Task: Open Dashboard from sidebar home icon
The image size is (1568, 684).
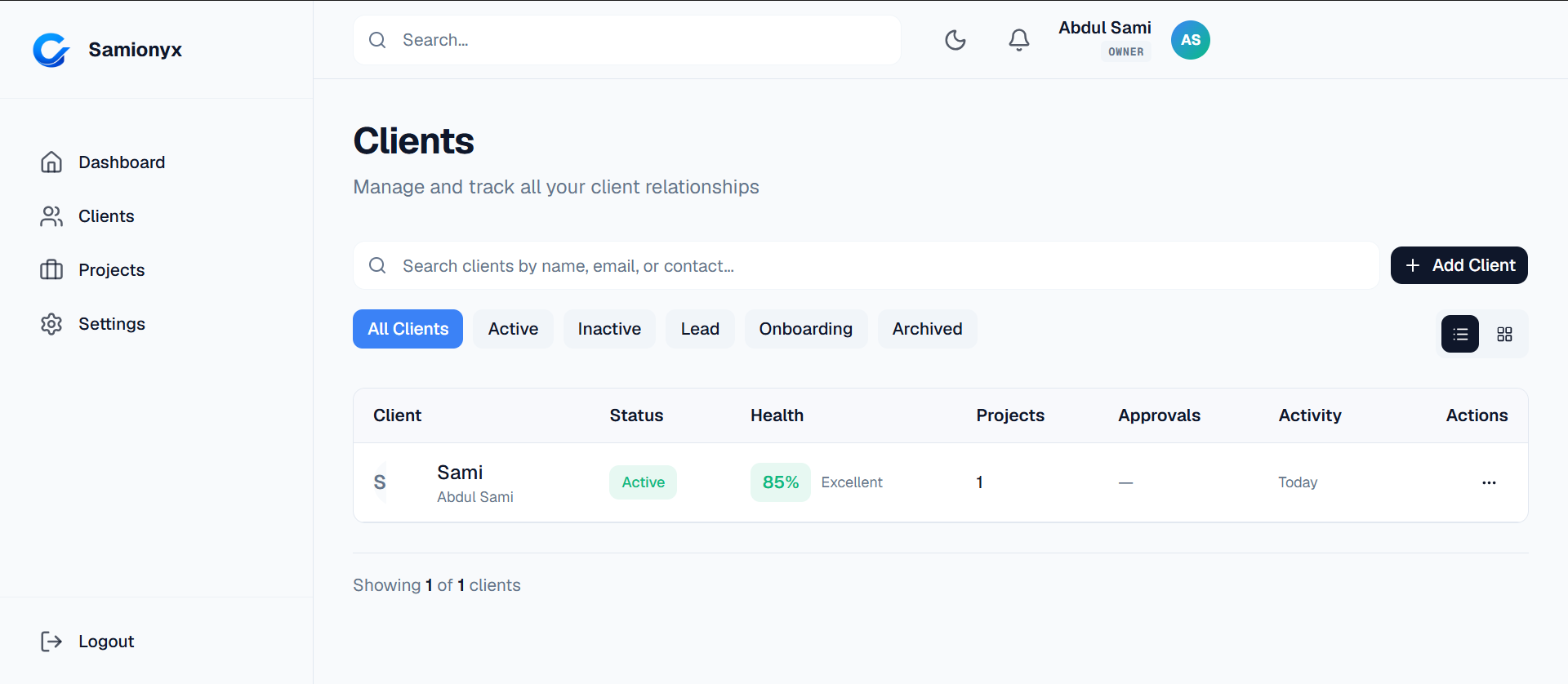Action: tap(51, 162)
